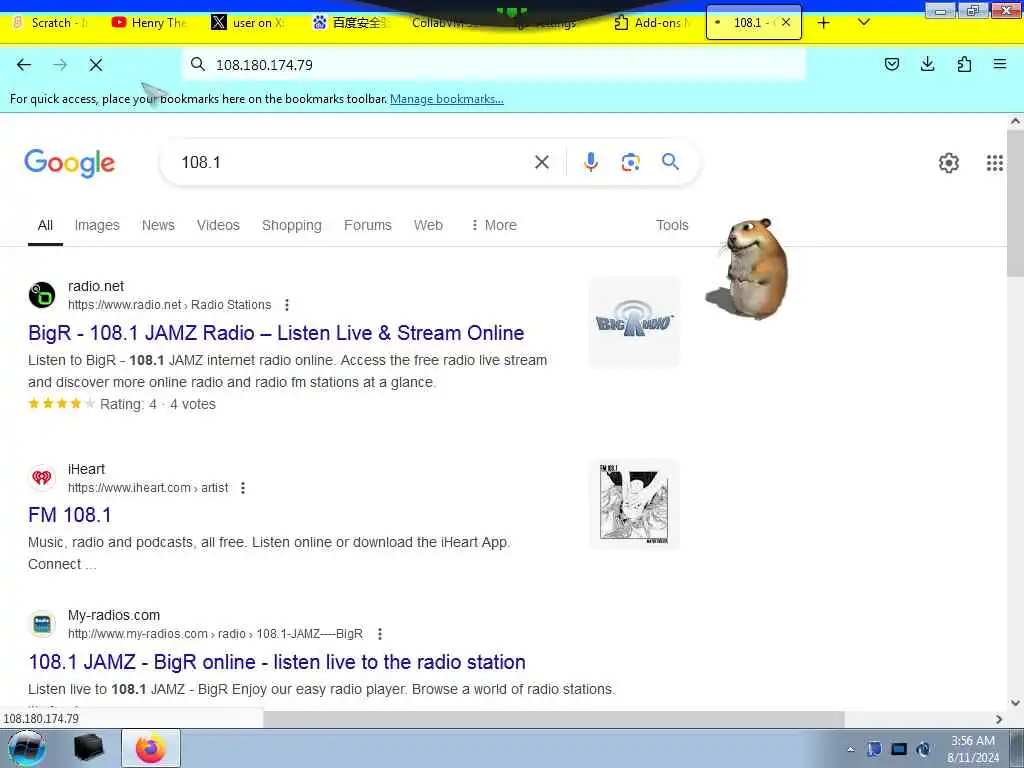Clear the Google search query
This screenshot has height=768, width=1024.
541,162
